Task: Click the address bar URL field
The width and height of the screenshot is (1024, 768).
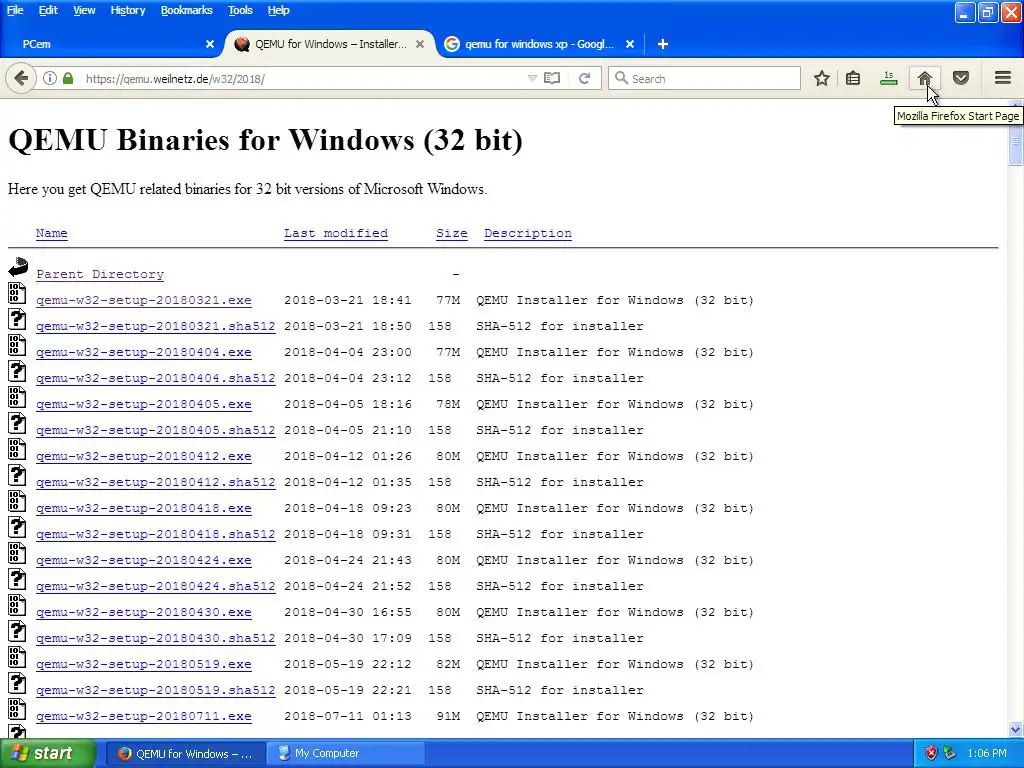Action: click(x=304, y=78)
